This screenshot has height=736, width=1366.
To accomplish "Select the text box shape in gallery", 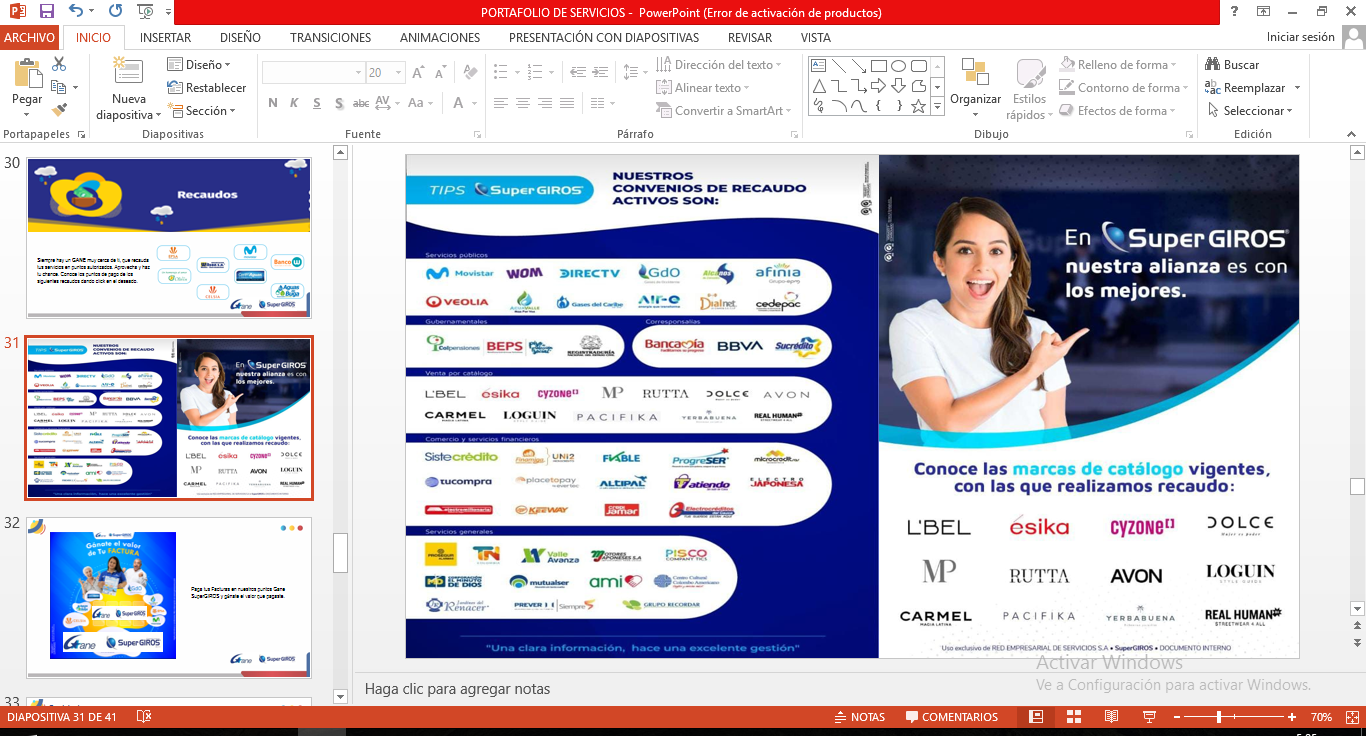I will tap(819, 65).
